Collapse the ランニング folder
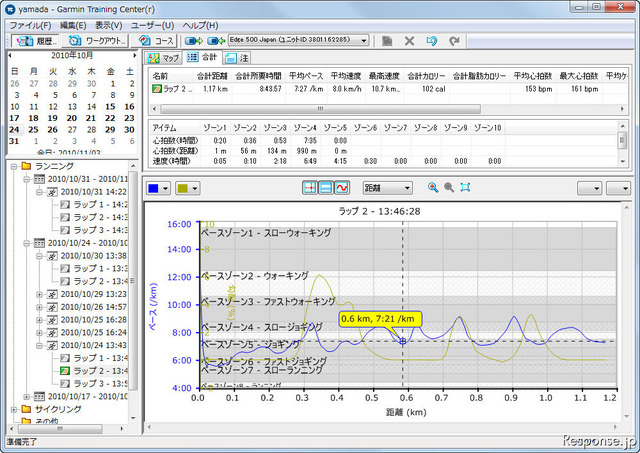640x453 pixels. point(14,166)
